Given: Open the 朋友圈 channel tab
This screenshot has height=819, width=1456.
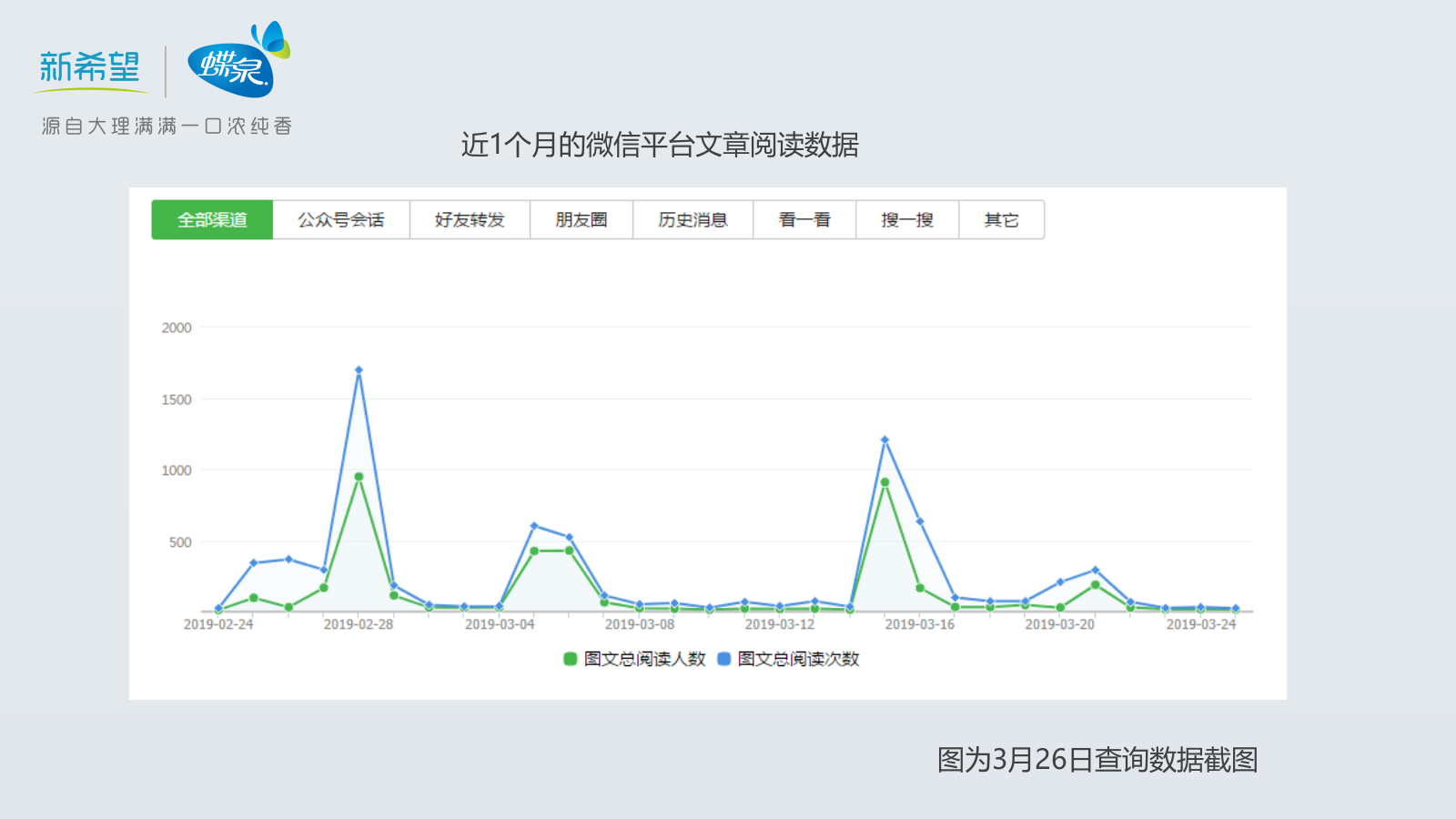Looking at the screenshot, I should [x=582, y=219].
